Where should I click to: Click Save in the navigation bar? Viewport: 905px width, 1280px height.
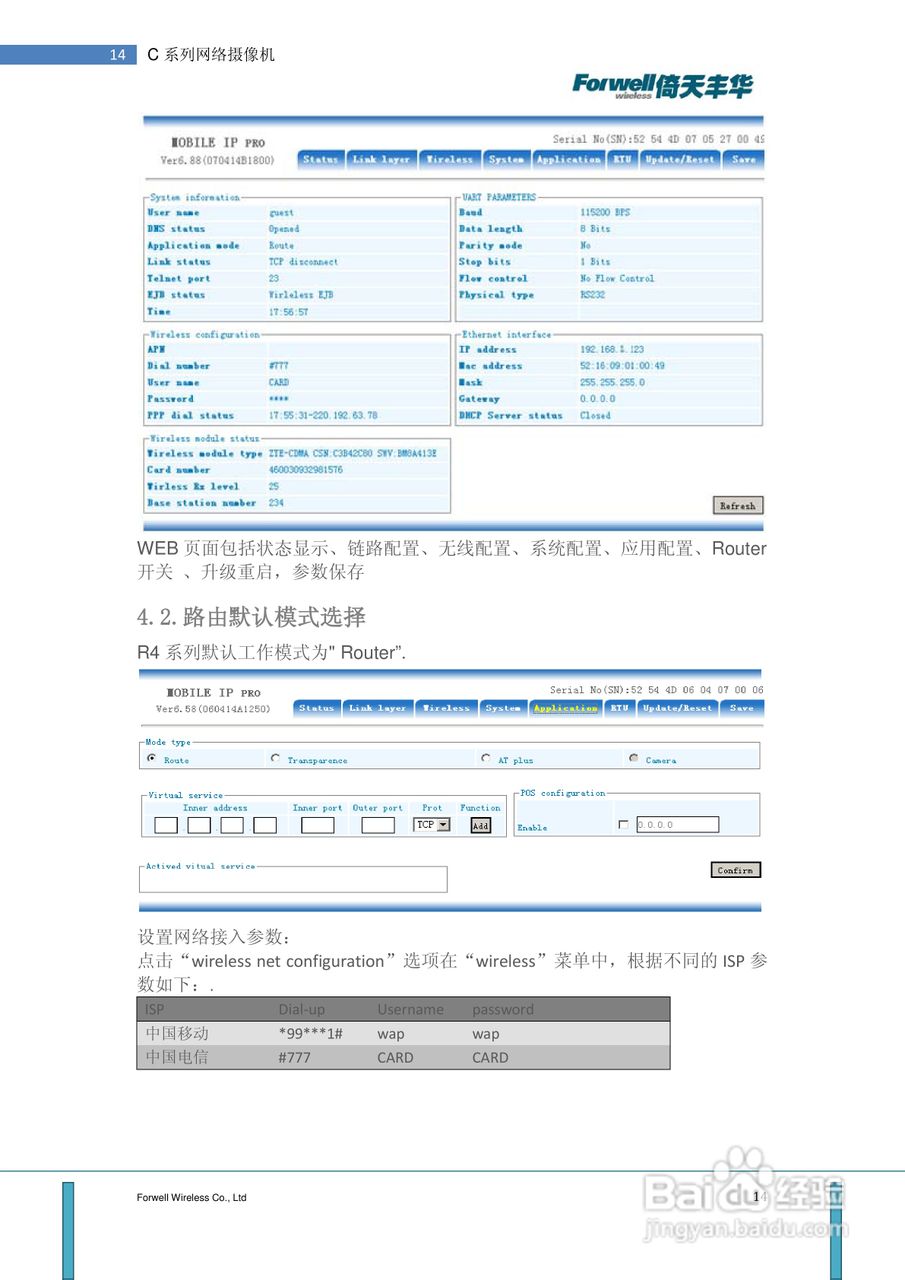[x=738, y=708]
